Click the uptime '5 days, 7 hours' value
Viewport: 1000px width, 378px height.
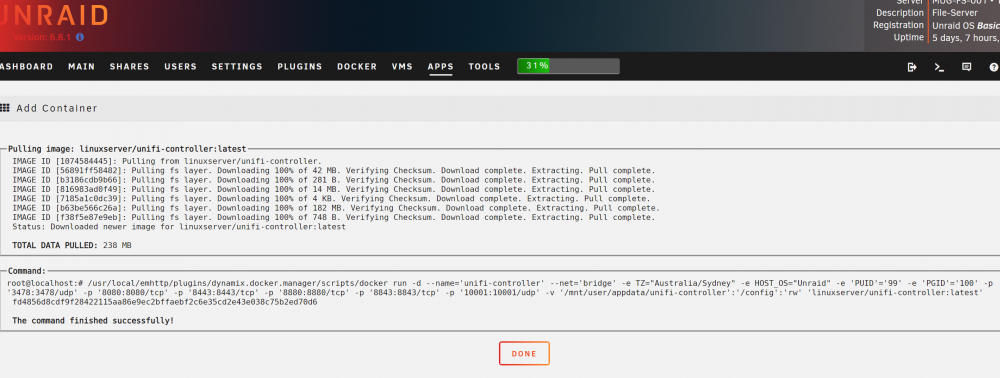[966, 38]
